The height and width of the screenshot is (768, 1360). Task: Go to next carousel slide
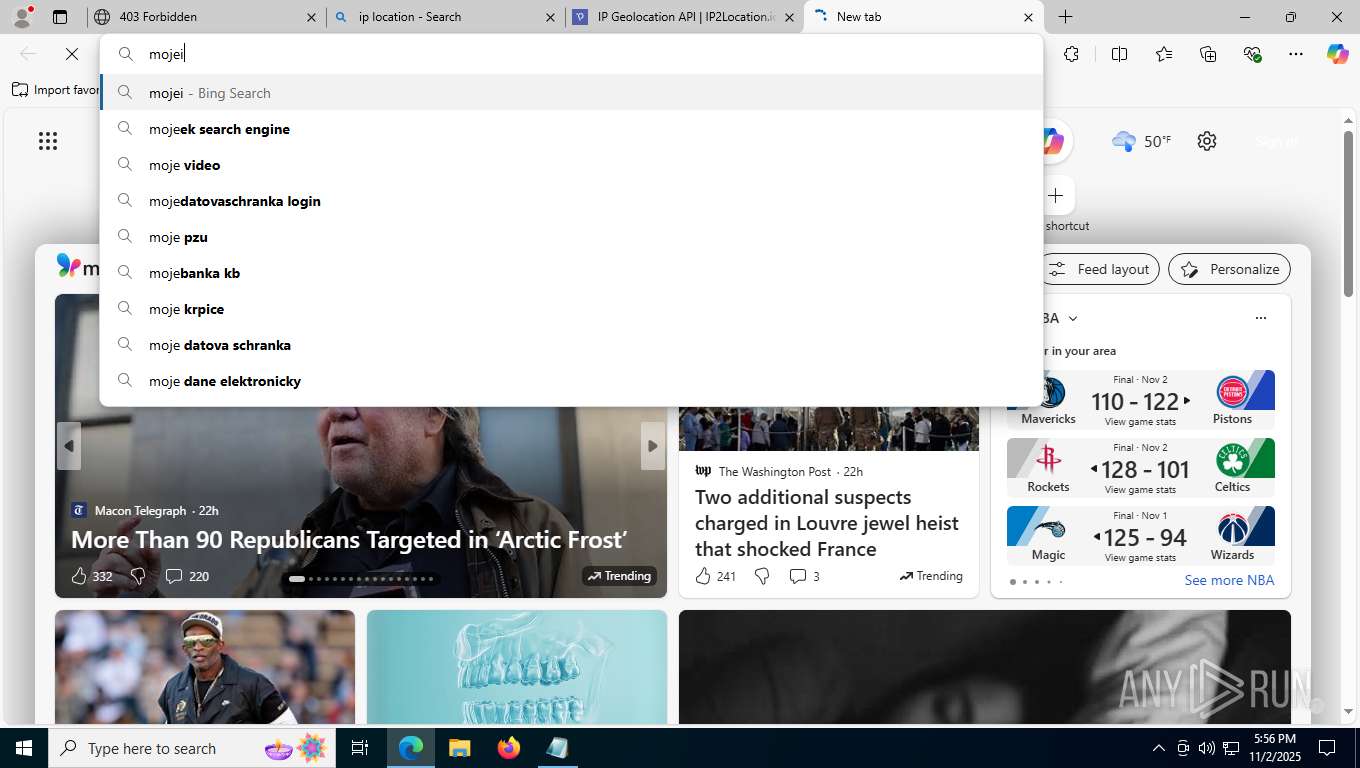coord(652,446)
